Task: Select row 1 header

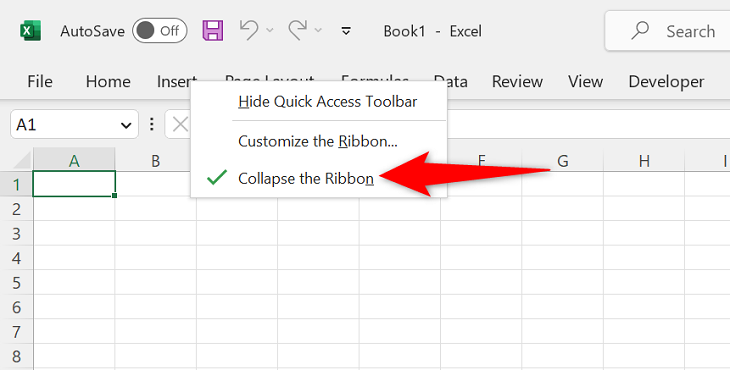Action: point(16,184)
